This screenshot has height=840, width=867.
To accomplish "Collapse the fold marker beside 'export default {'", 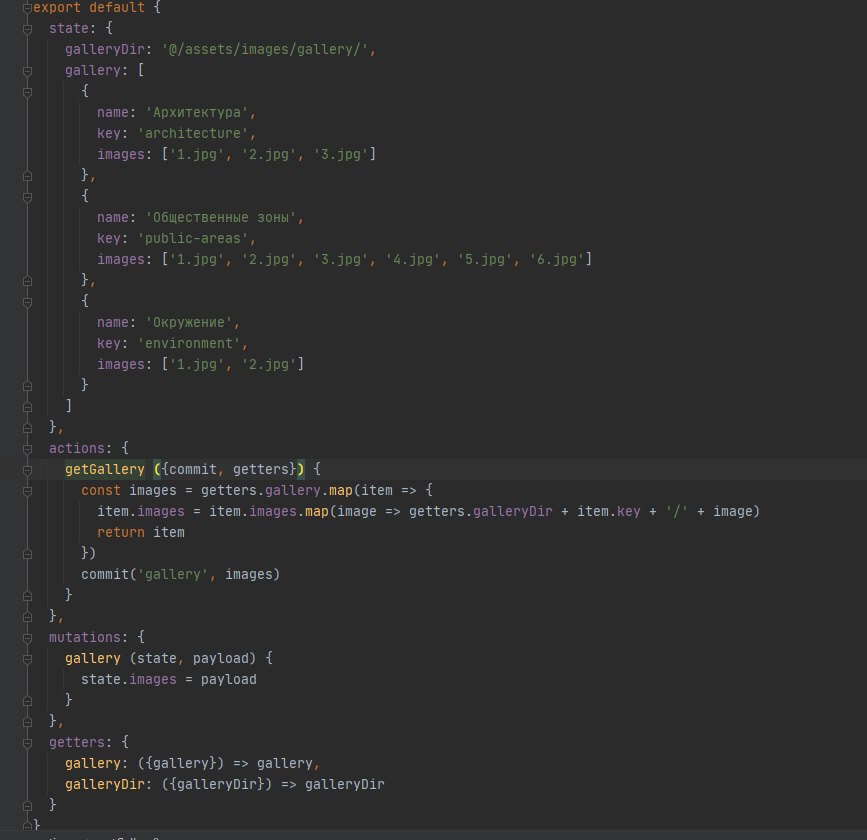I will coord(27,8).
